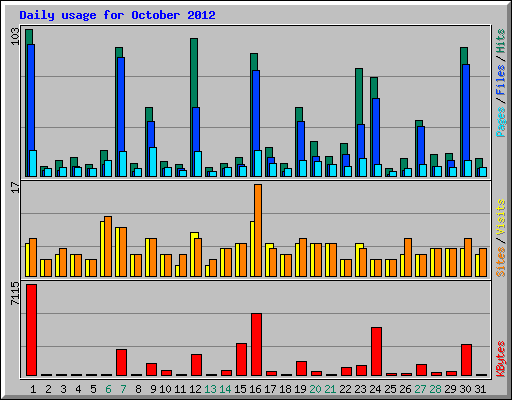
Task: Select the red KBytes bar for day 12
Action: tap(196, 365)
